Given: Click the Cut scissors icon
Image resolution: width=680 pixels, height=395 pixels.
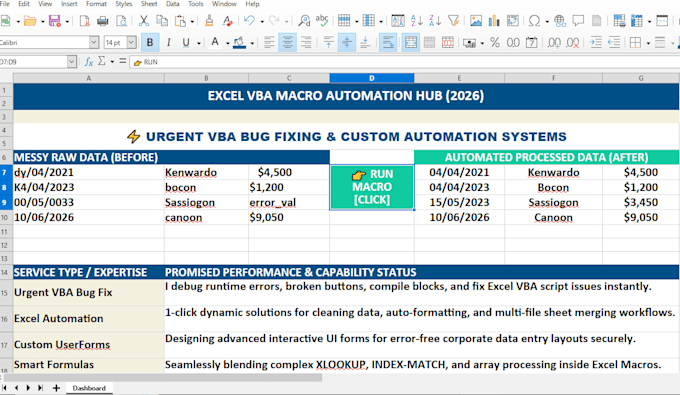Looking at the screenshot, I should [144, 20].
